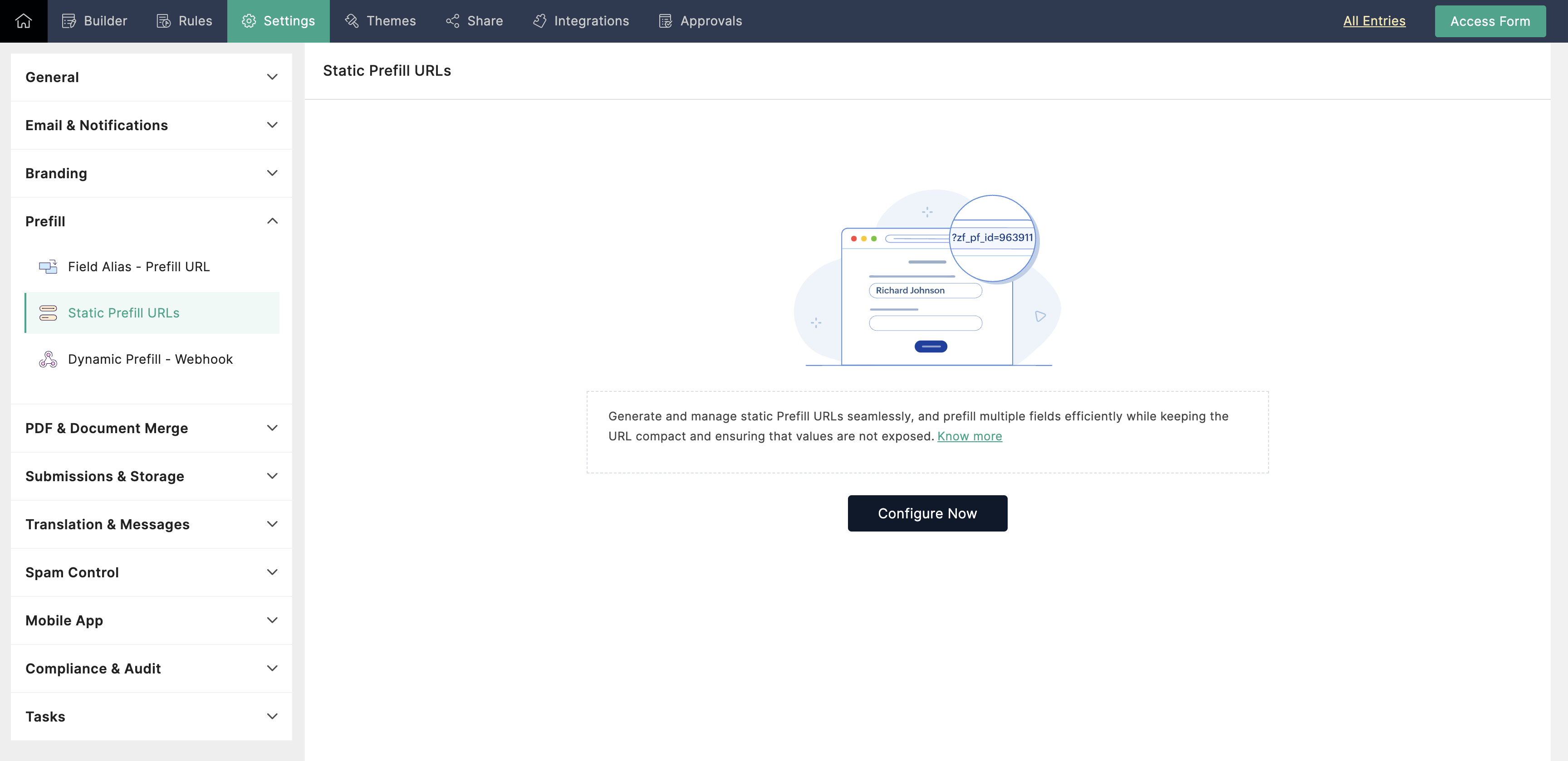Viewport: 1568px width, 761px height.
Task: Expand the PDF & Document Merge section
Action: pos(151,428)
